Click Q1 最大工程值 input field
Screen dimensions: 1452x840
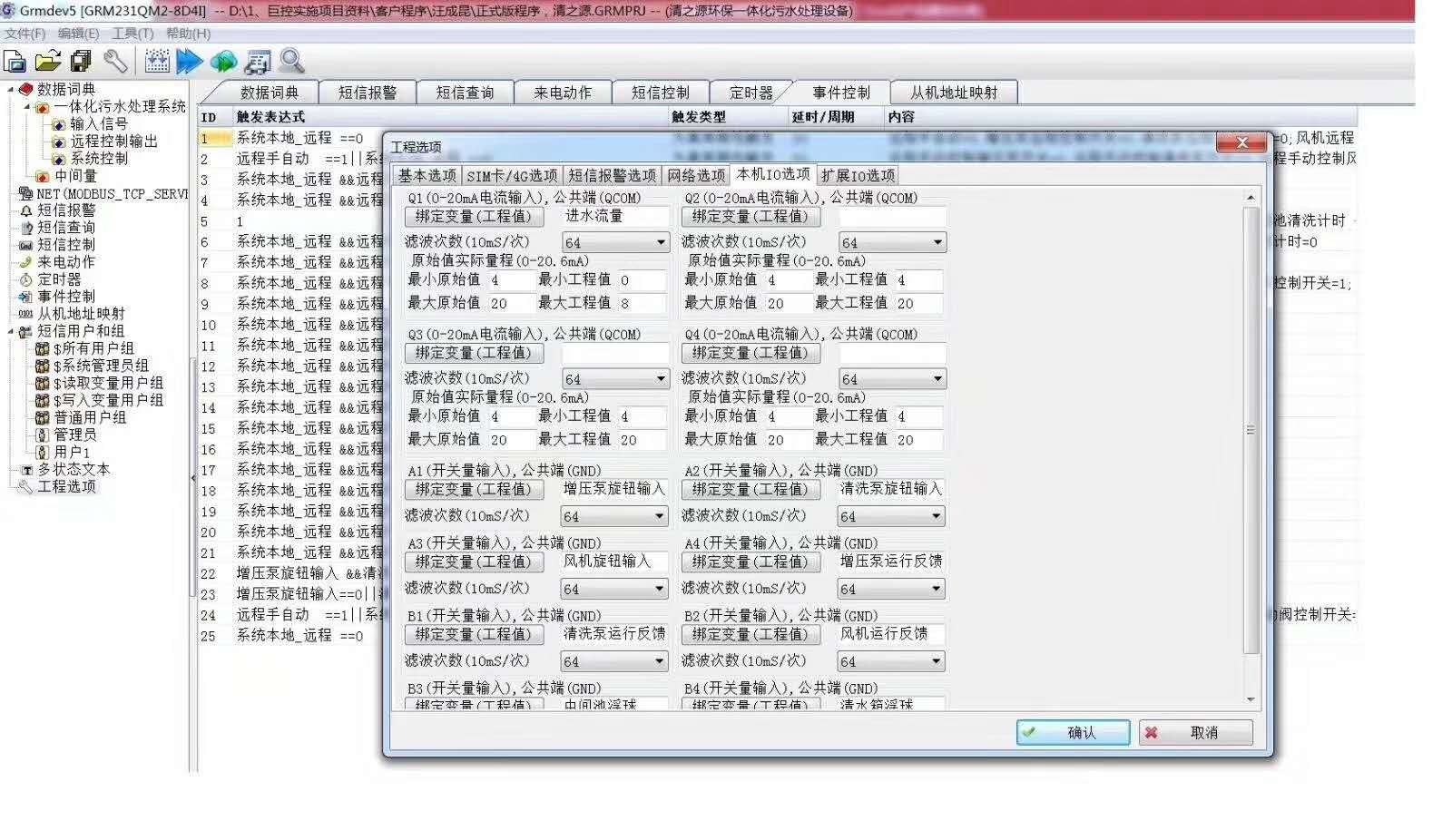click(x=643, y=303)
